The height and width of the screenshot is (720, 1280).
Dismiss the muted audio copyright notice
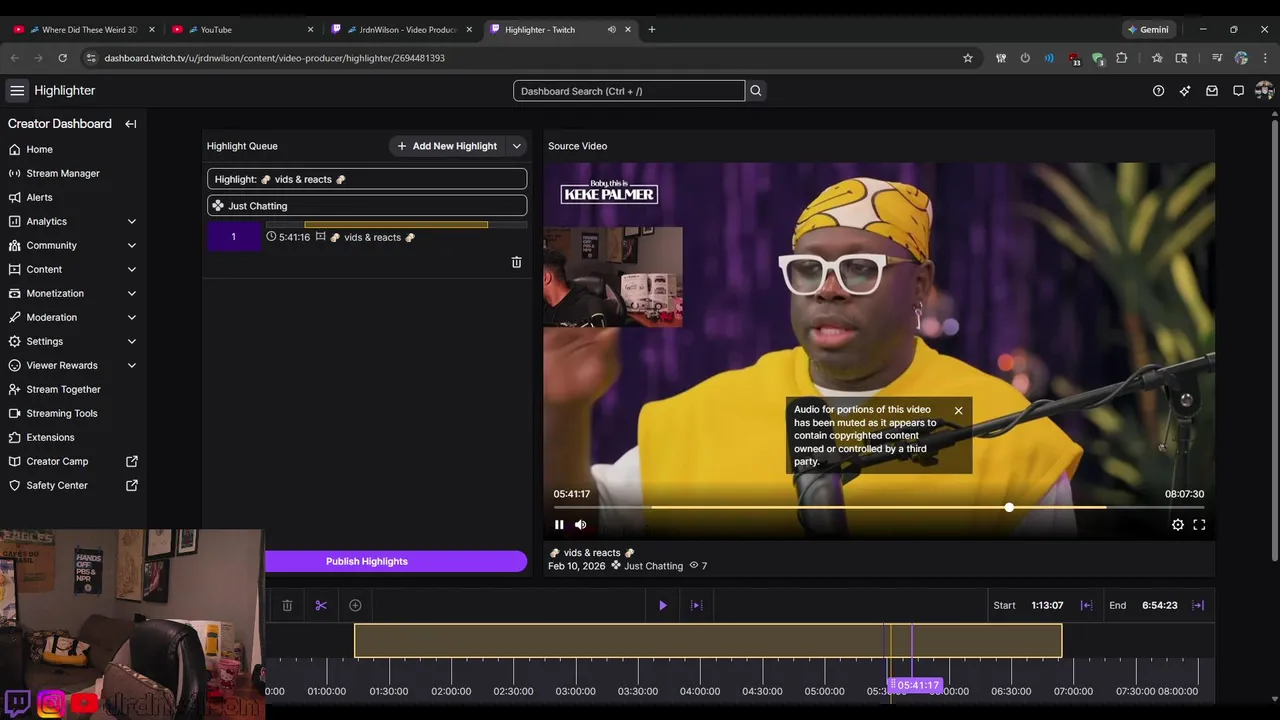coord(958,411)
